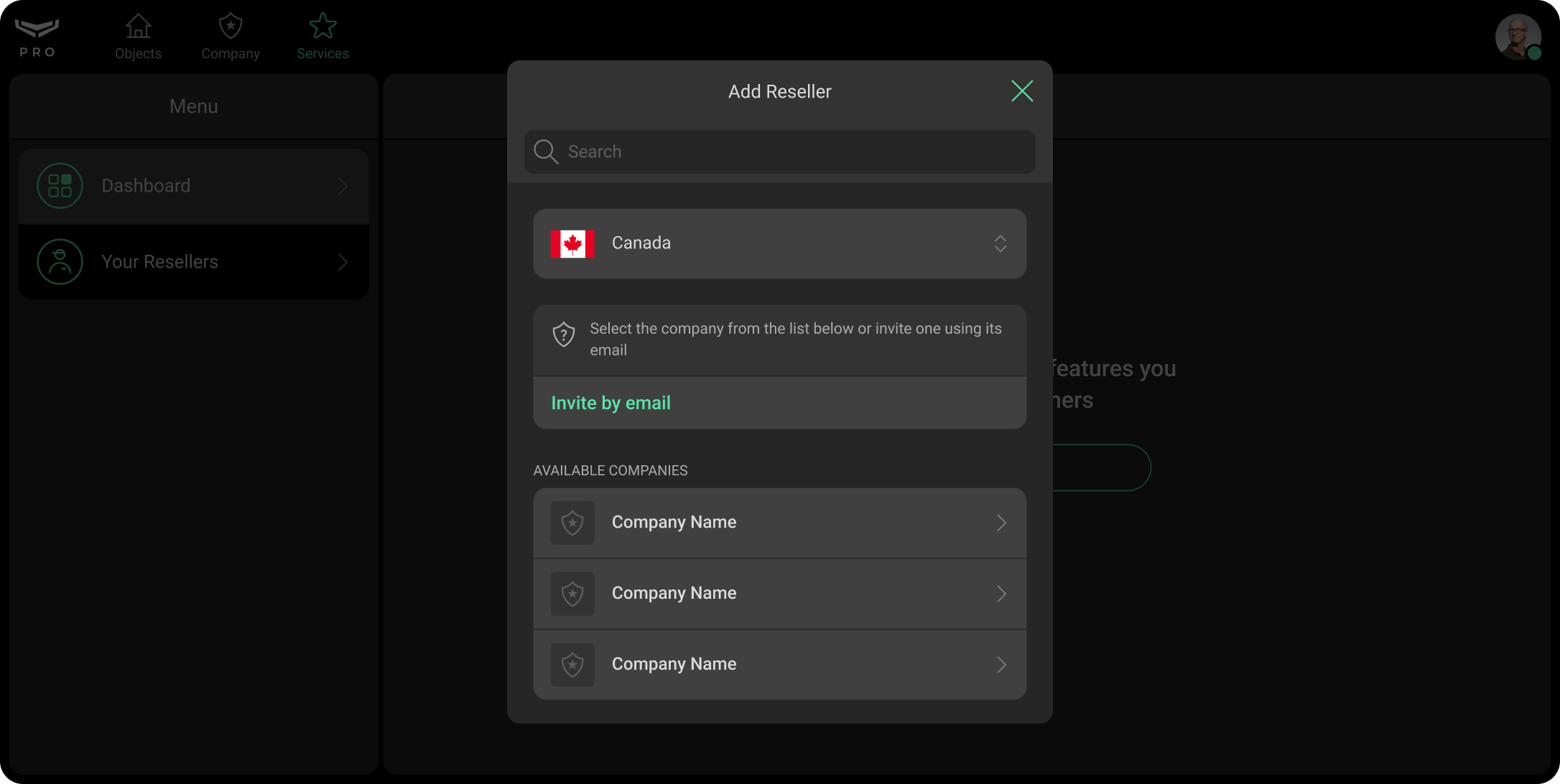Click the Invite by email link
1560x784 pixels.
(610, 403)
